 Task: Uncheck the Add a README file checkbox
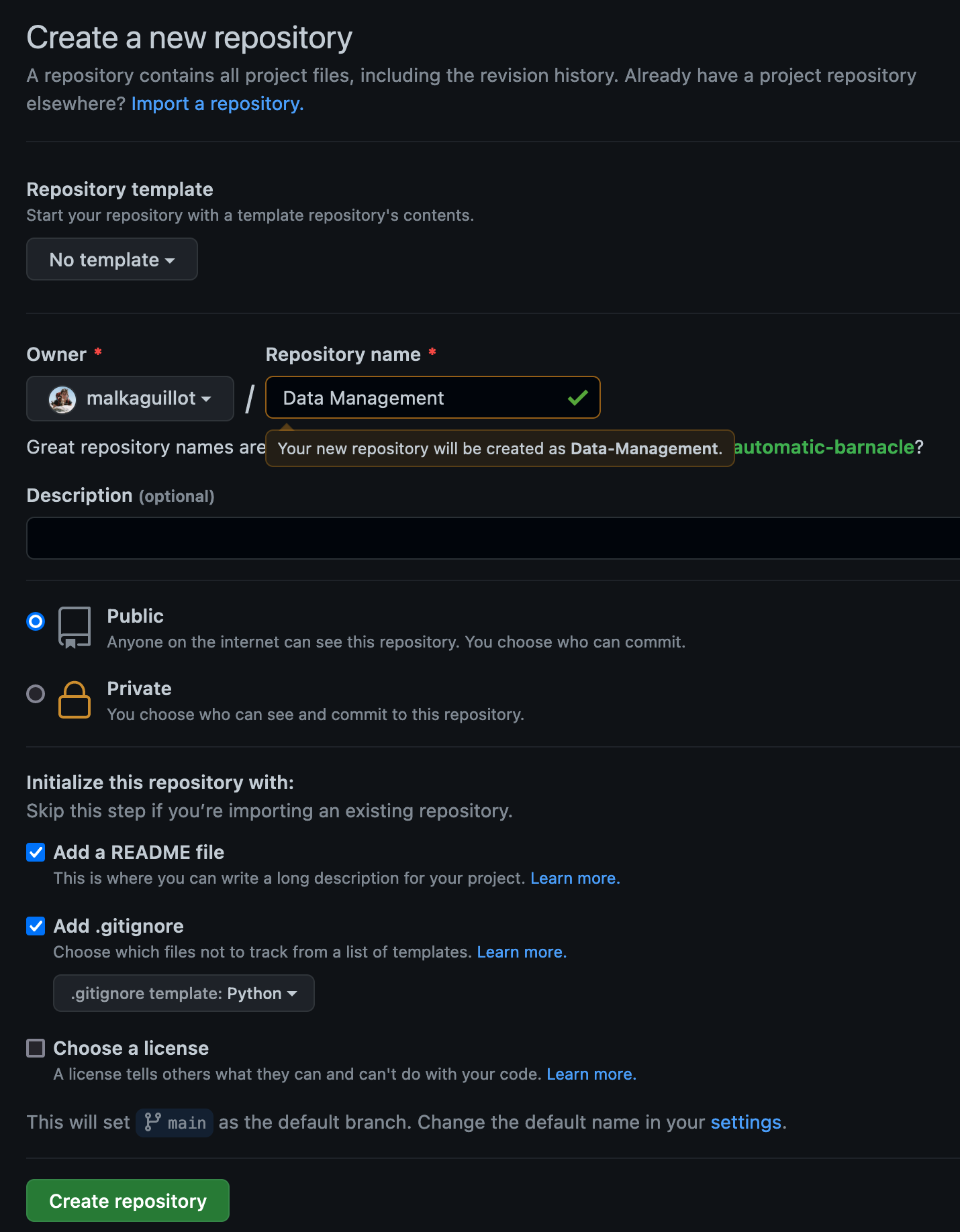point(36,852)
